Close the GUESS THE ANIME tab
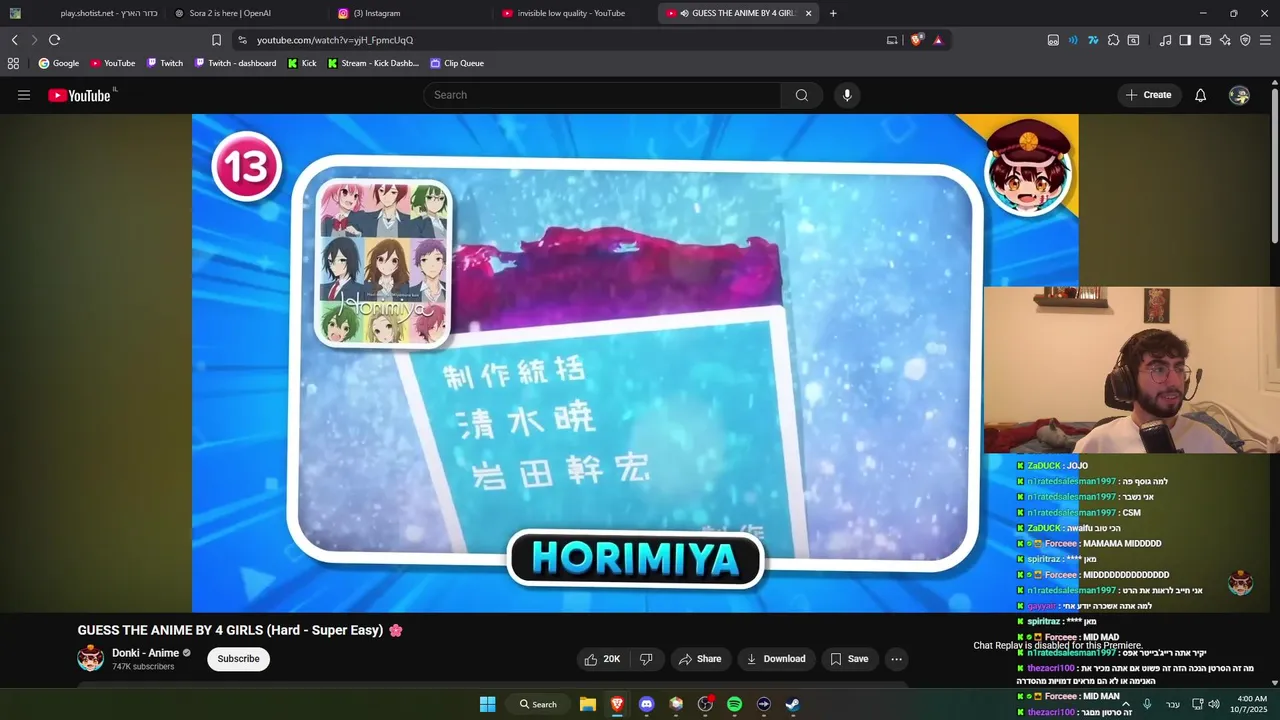The image size is (1280, 720). click(808, 13)
